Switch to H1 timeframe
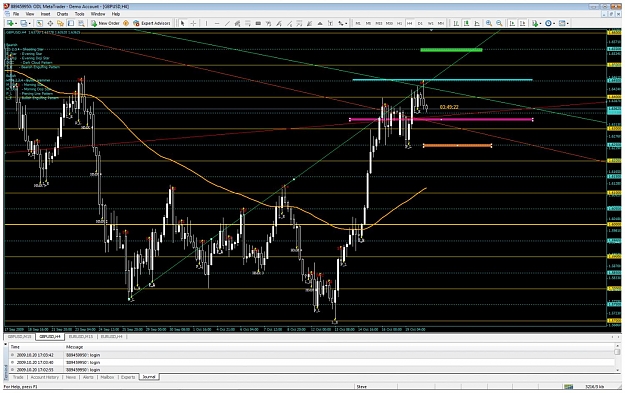625x393 pixels. click(x=399, y=23)
